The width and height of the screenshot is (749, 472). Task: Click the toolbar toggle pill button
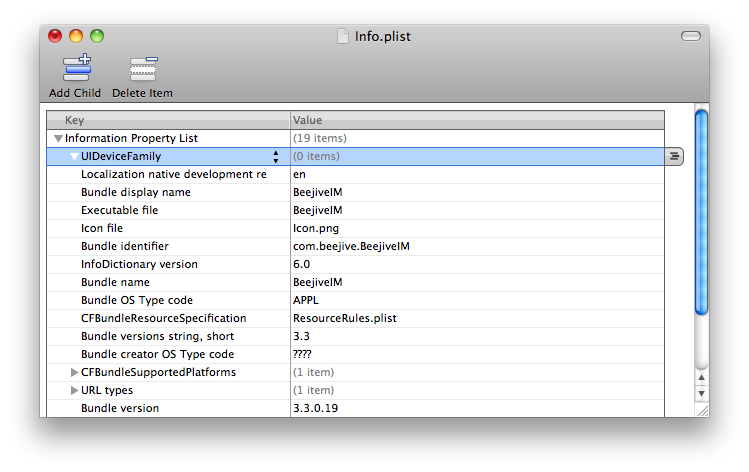point(690,36)
